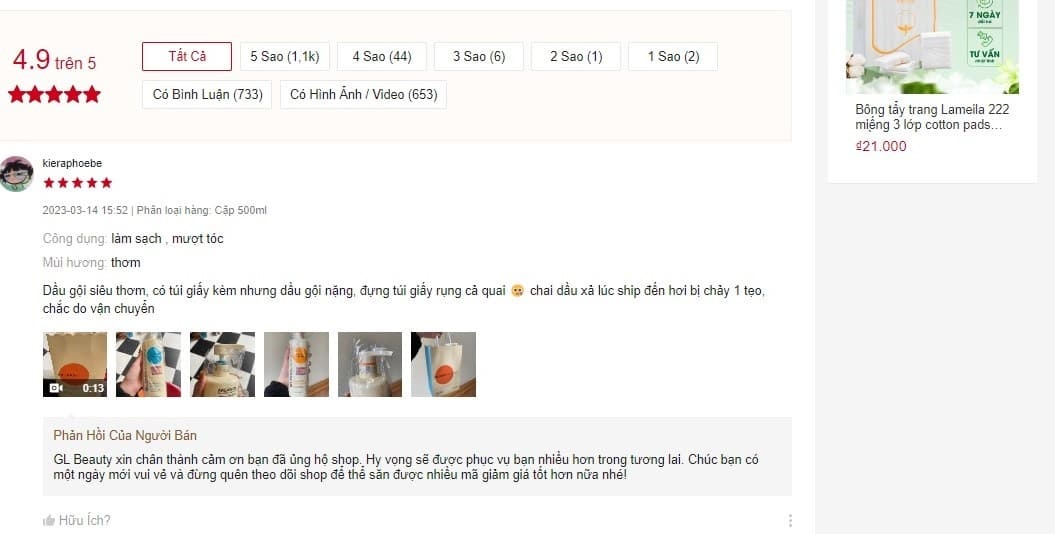Play the 0:13 review video
Screen dimensions: 1055x534
click(75, 364)
